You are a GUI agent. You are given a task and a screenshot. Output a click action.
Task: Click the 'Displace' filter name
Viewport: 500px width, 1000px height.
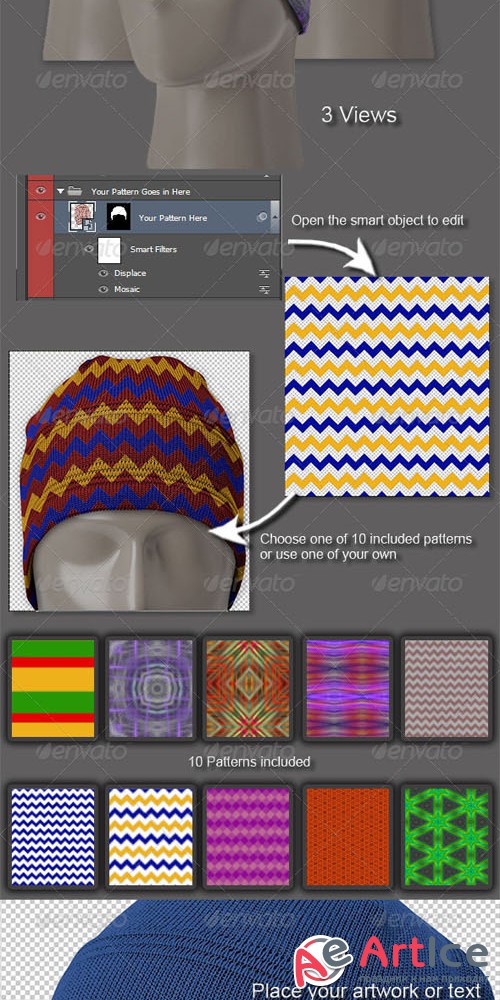130,273
